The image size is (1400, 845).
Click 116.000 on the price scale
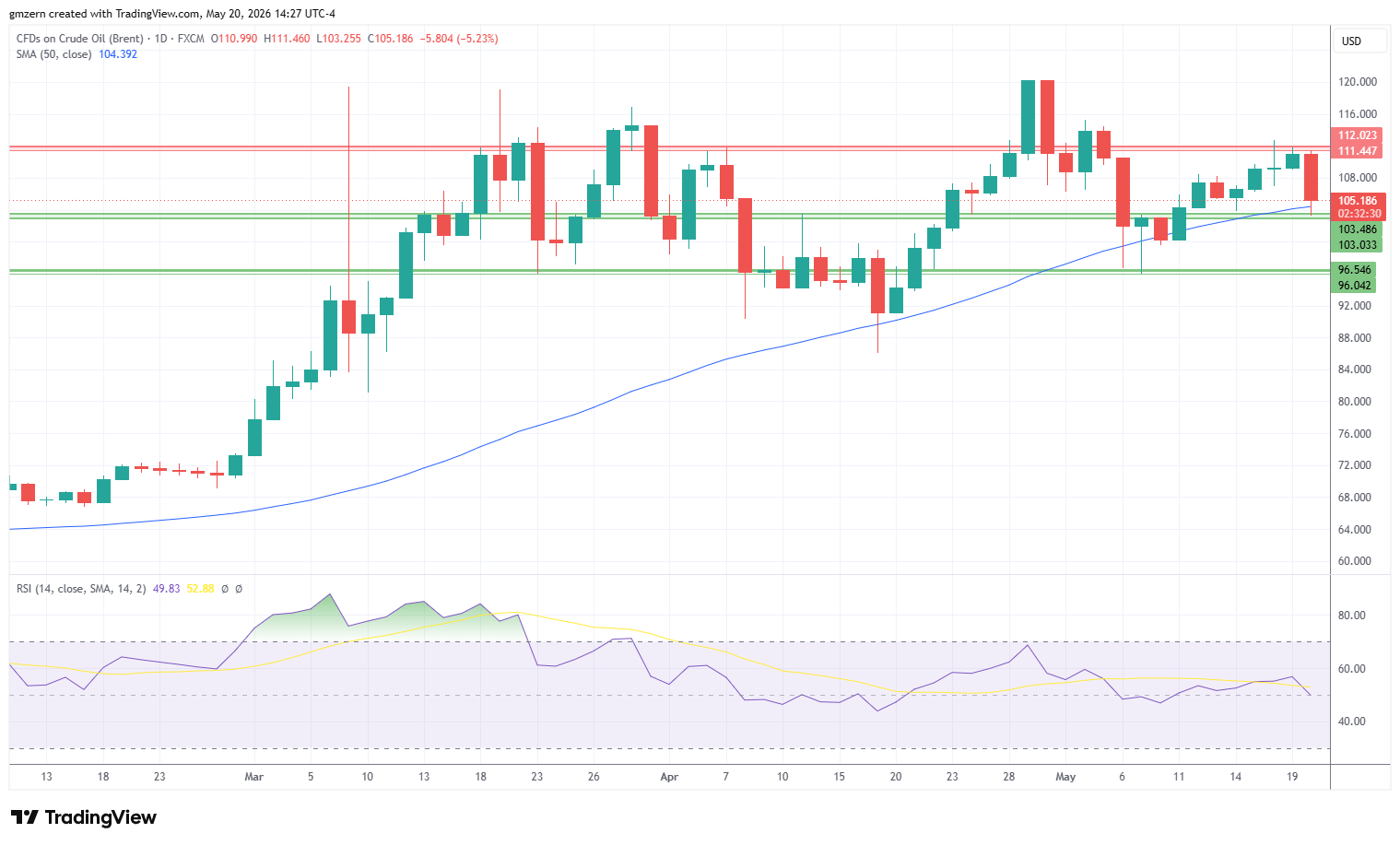(x=1358, y=114)
